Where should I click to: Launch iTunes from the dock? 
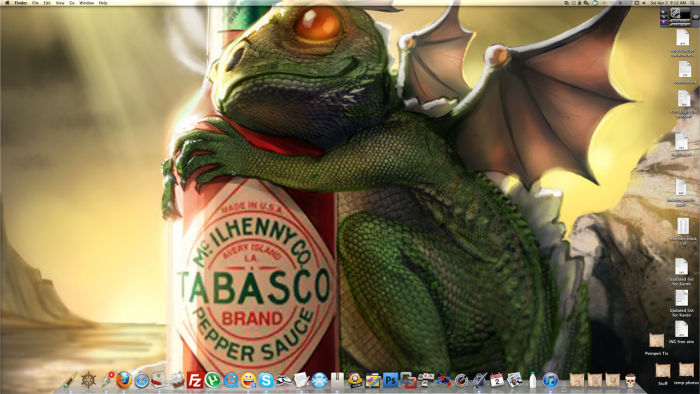pyautogui.click(x=550, y=381)
